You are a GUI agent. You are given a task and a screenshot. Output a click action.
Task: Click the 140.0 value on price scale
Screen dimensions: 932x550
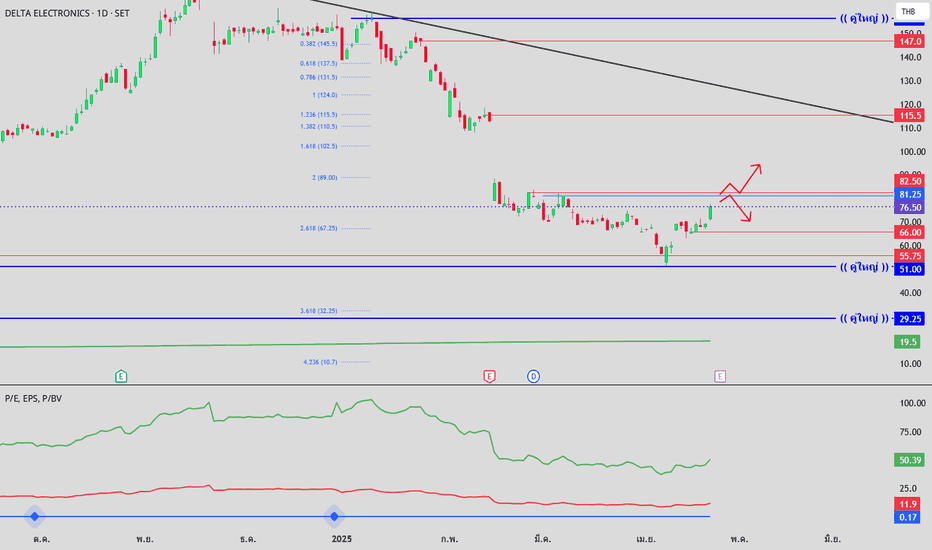910,58
